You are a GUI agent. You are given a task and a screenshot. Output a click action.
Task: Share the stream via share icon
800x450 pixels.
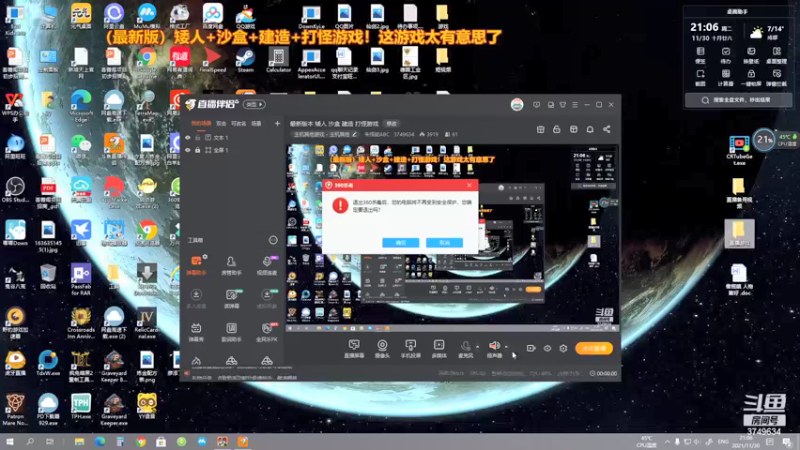click(607, 130)
